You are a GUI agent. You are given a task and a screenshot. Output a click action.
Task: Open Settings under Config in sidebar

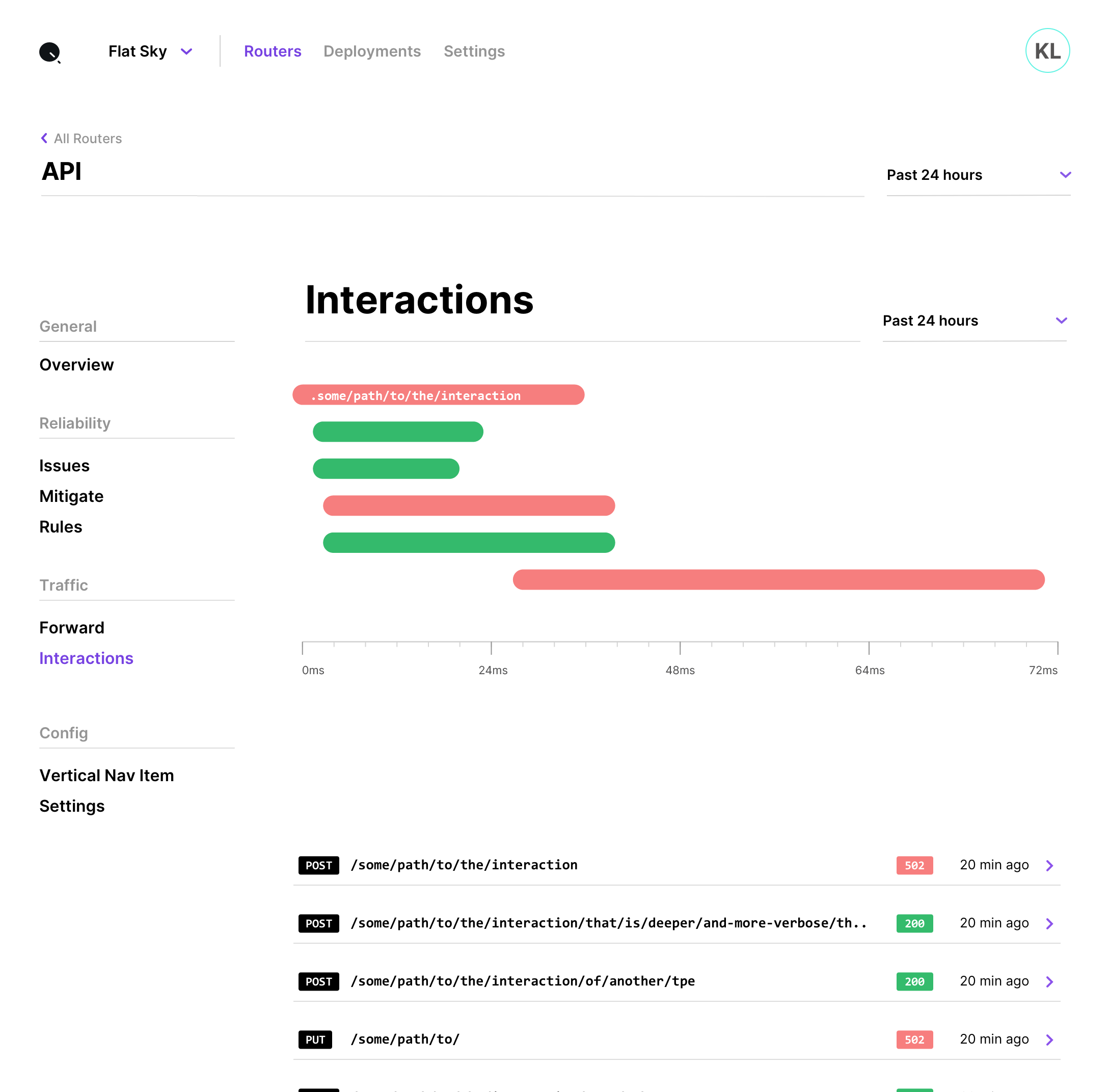(x=72, y=806)
